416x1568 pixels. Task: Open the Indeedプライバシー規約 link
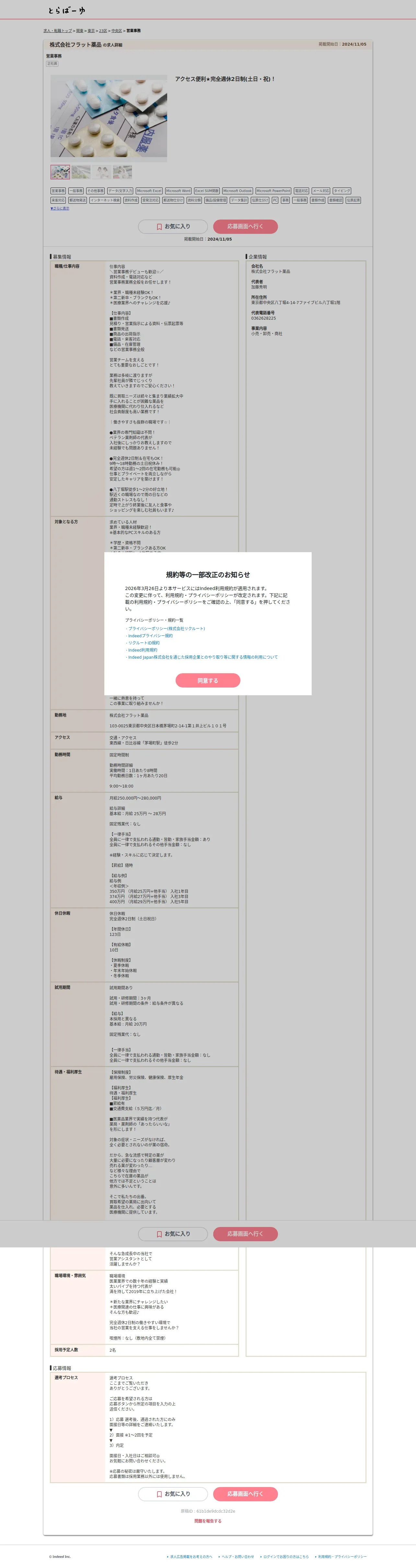point(150,635)
